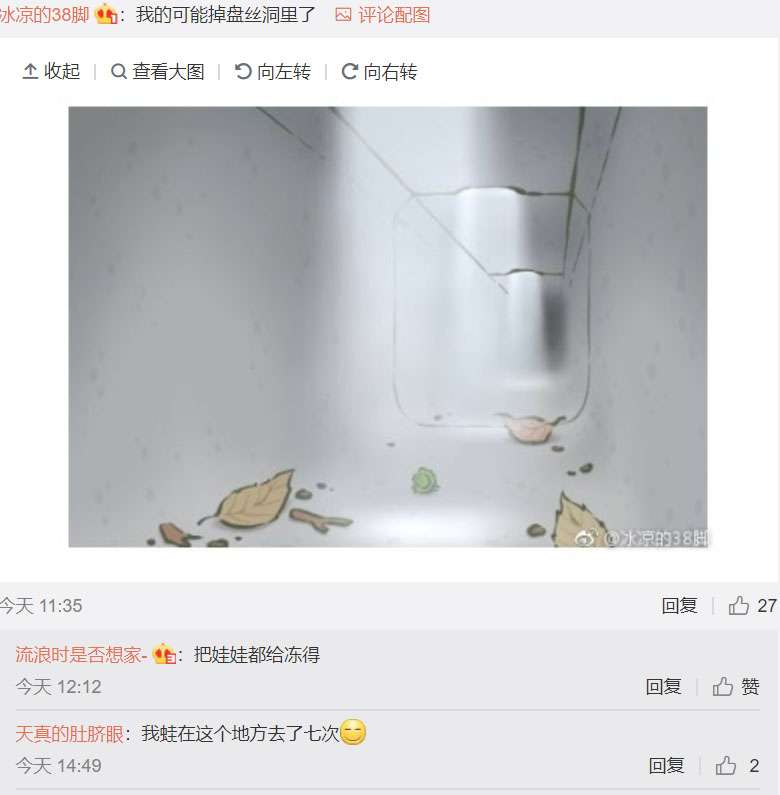The height and width of the screenshot is (795, 780).
Task: Rotate image left with 向左转
Action: tap(273, 71)
